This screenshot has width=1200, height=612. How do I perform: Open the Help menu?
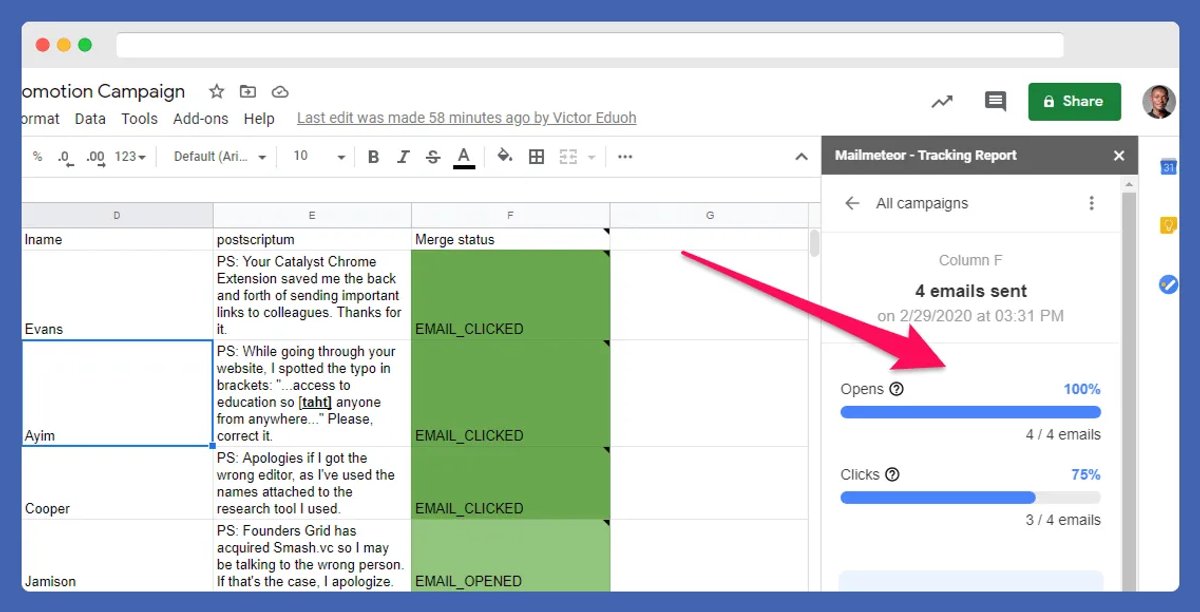[x=259, y=118]
